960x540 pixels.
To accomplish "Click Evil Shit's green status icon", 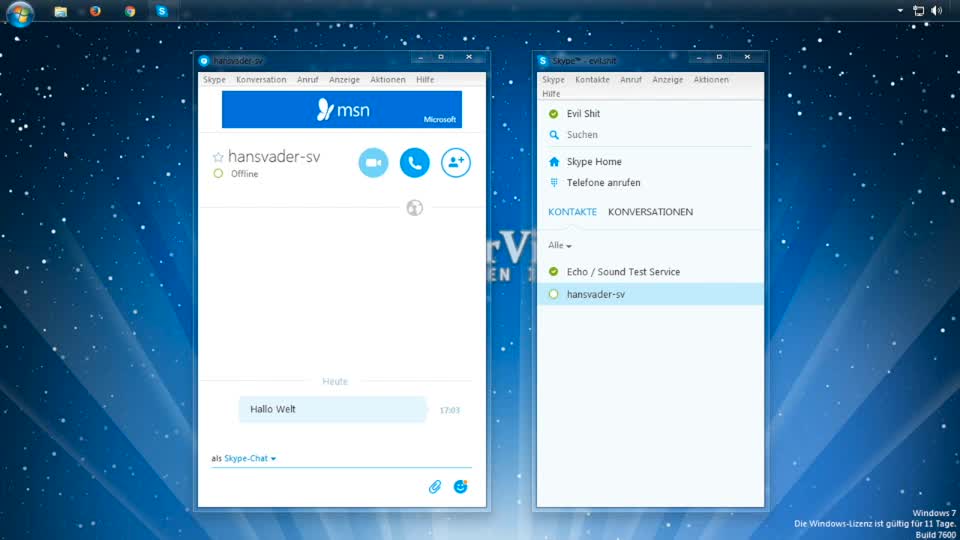I will [553, 114].
